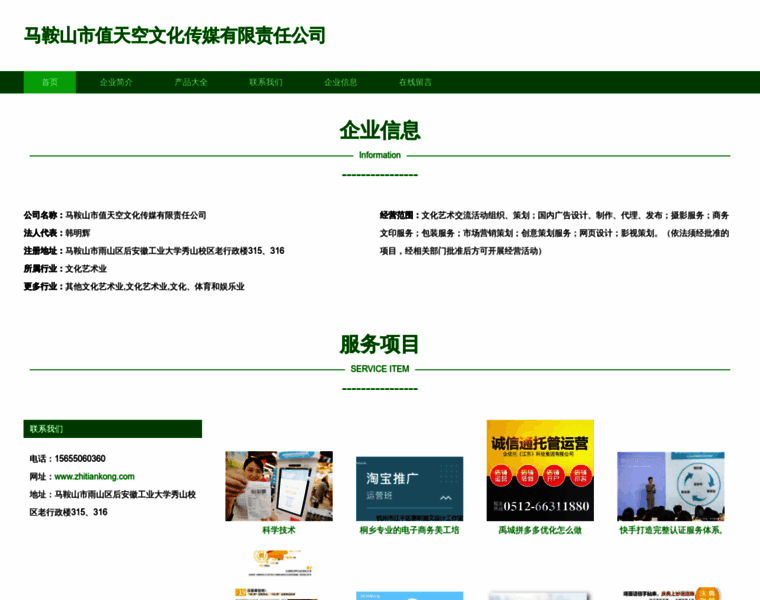Open the 首页 navigation tab

[50, 82]
